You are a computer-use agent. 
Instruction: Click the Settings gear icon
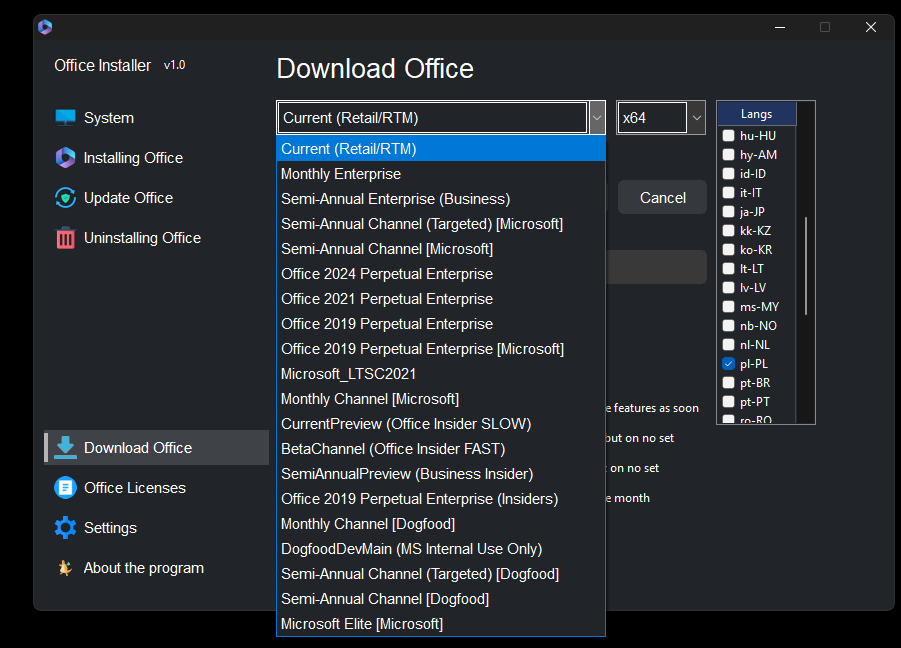(x=66, y=527)
